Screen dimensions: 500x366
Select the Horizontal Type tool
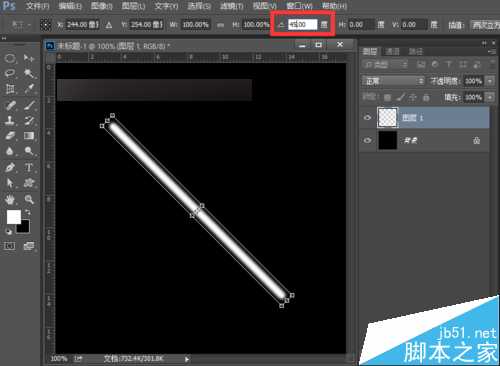(x=29, y=167)
